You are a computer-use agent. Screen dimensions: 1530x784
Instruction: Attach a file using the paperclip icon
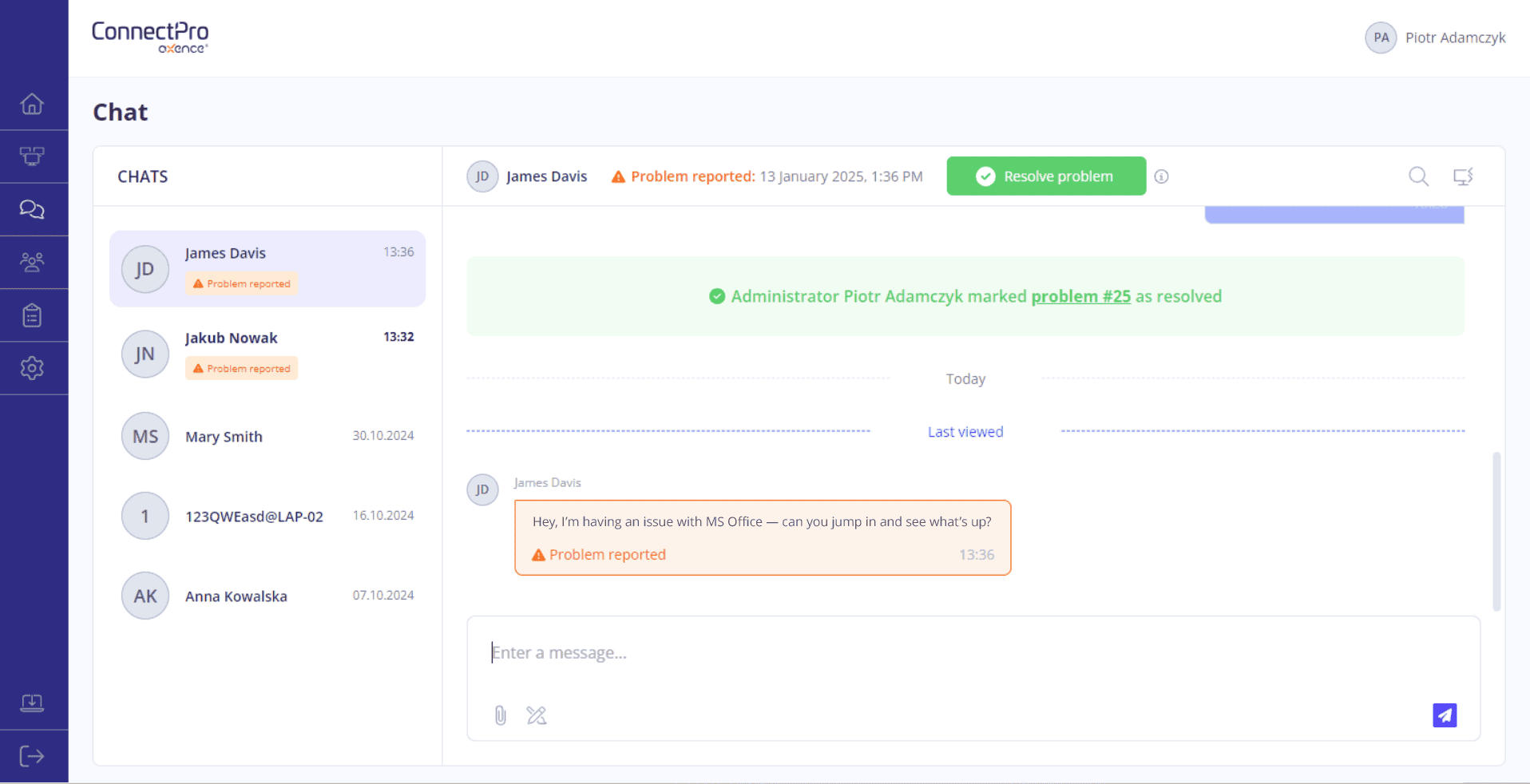click(x=500, y=715)
